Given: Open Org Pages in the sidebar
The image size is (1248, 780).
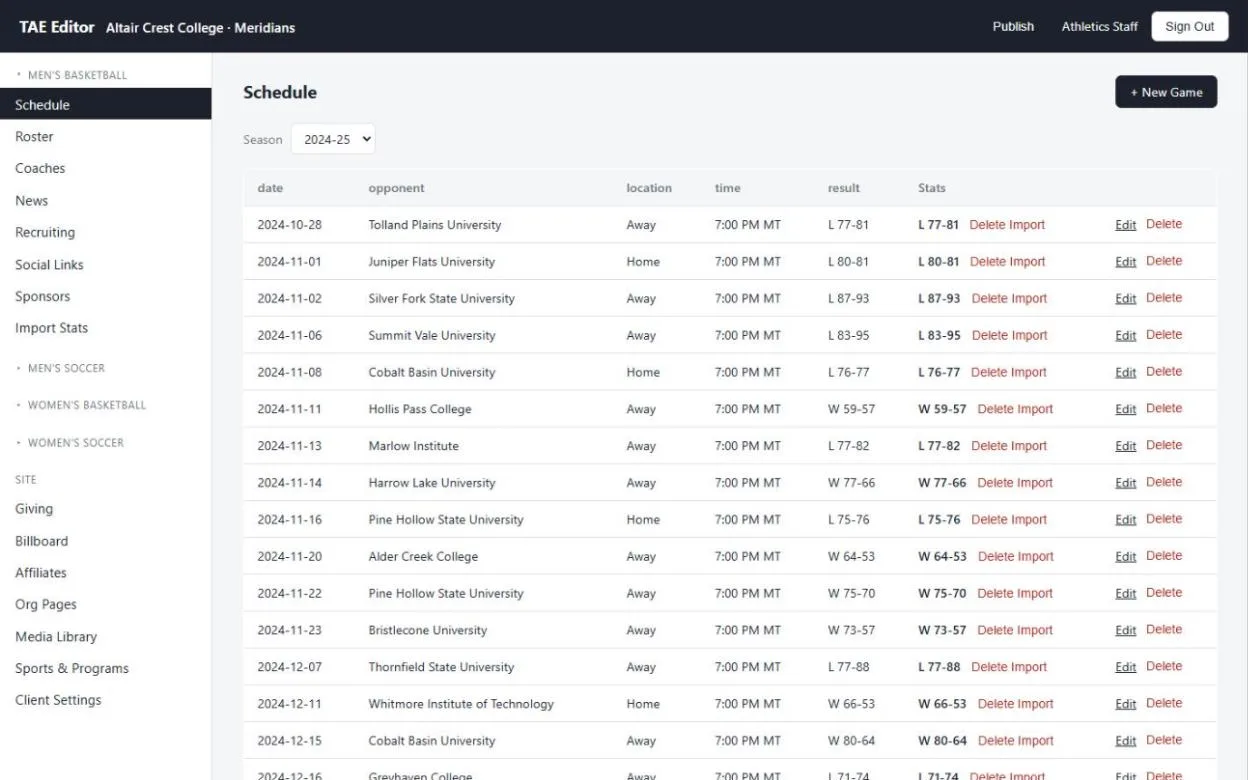Looking at the screenshot, I should [105, 604].
